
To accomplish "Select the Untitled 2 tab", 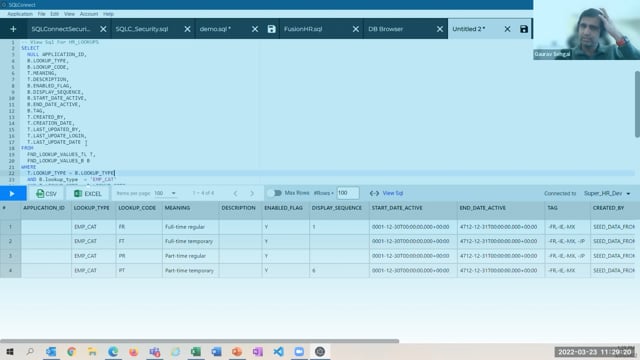I will pos(469,29).
